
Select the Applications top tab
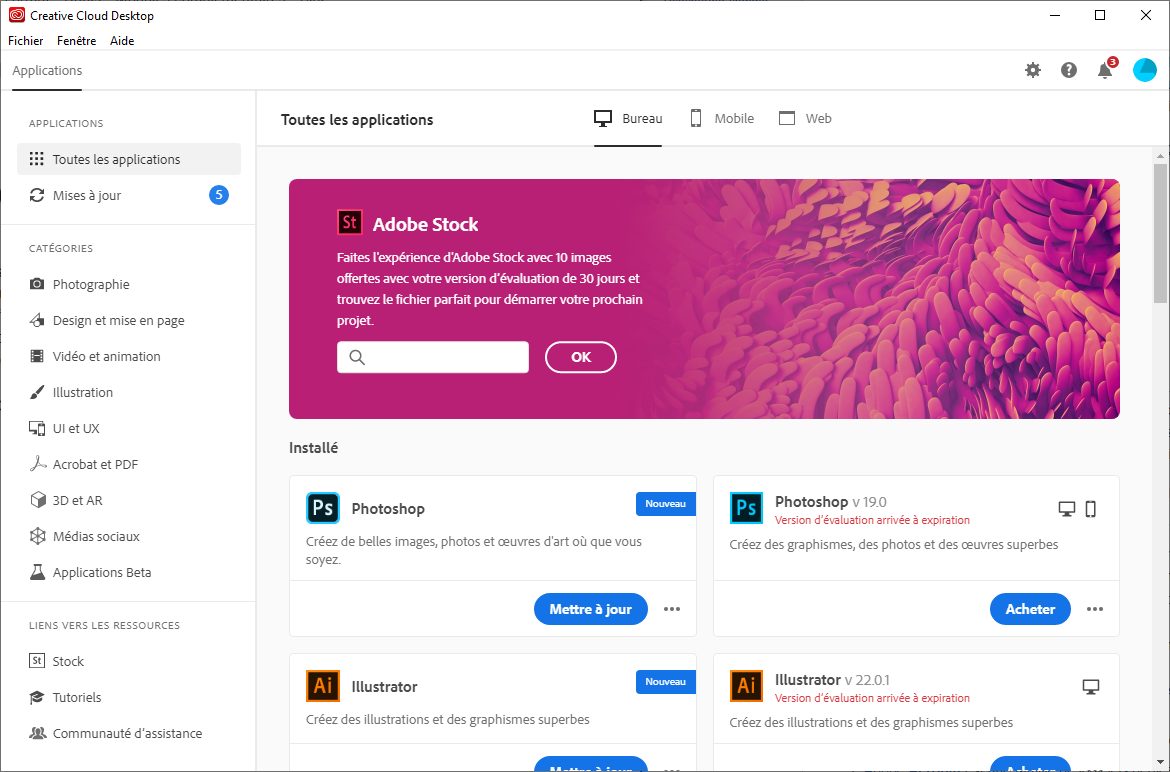[x=47, y=71]
